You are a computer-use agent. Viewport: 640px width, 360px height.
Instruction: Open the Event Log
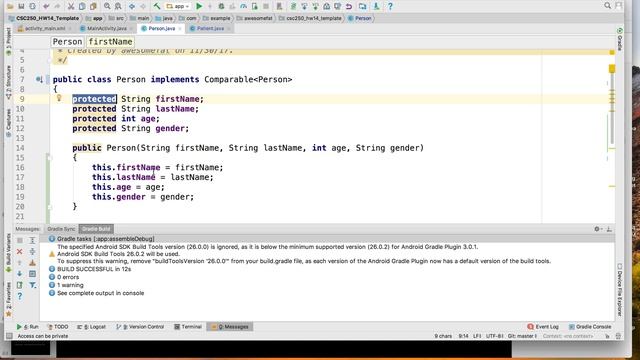pos(543,327)
